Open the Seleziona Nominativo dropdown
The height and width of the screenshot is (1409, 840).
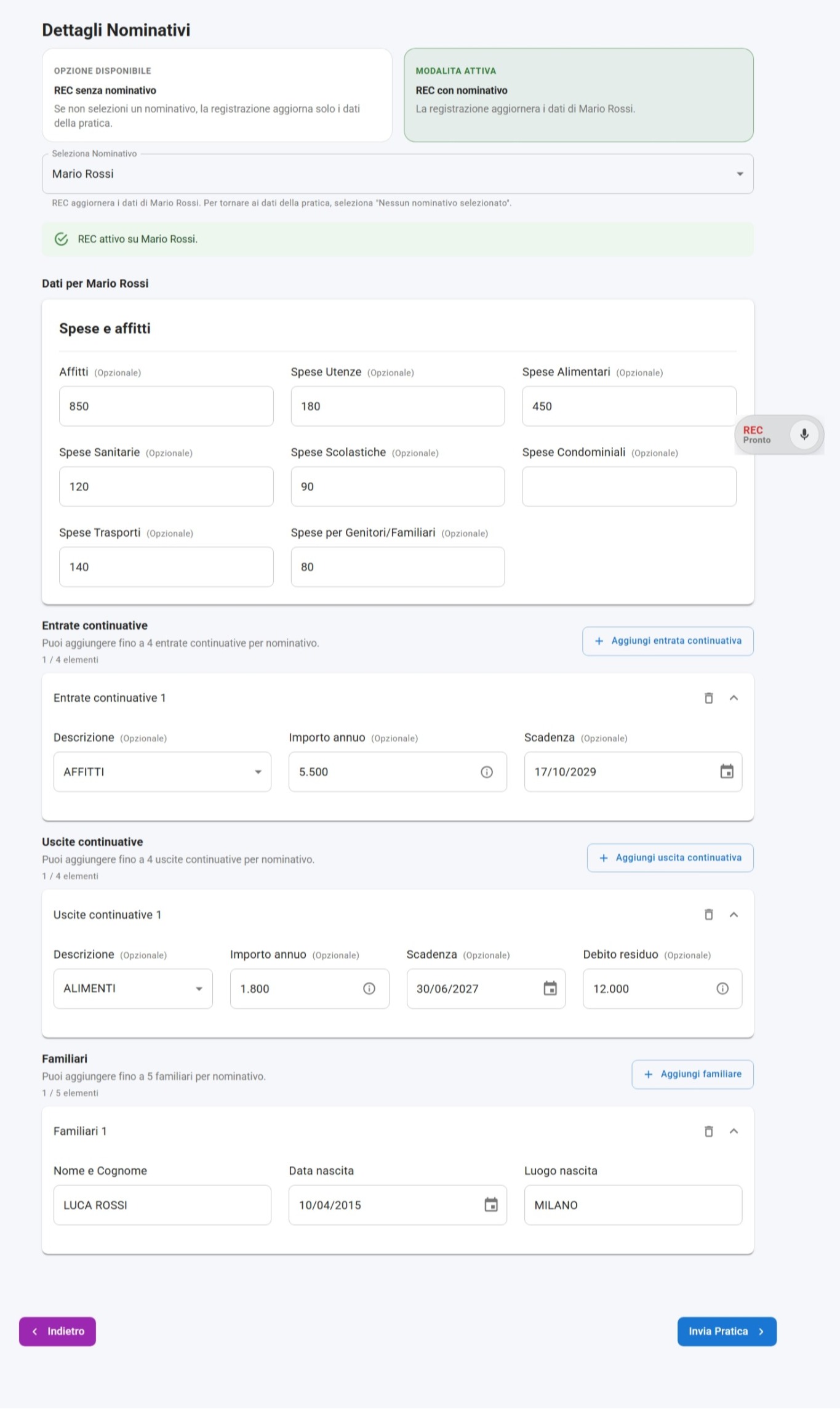(x=397, y=174)
